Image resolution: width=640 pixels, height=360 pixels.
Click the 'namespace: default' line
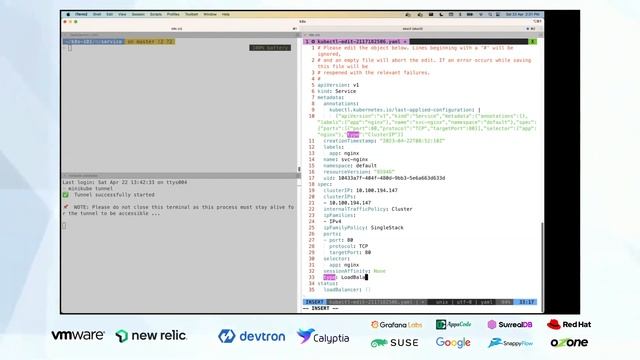pos(350,166)
